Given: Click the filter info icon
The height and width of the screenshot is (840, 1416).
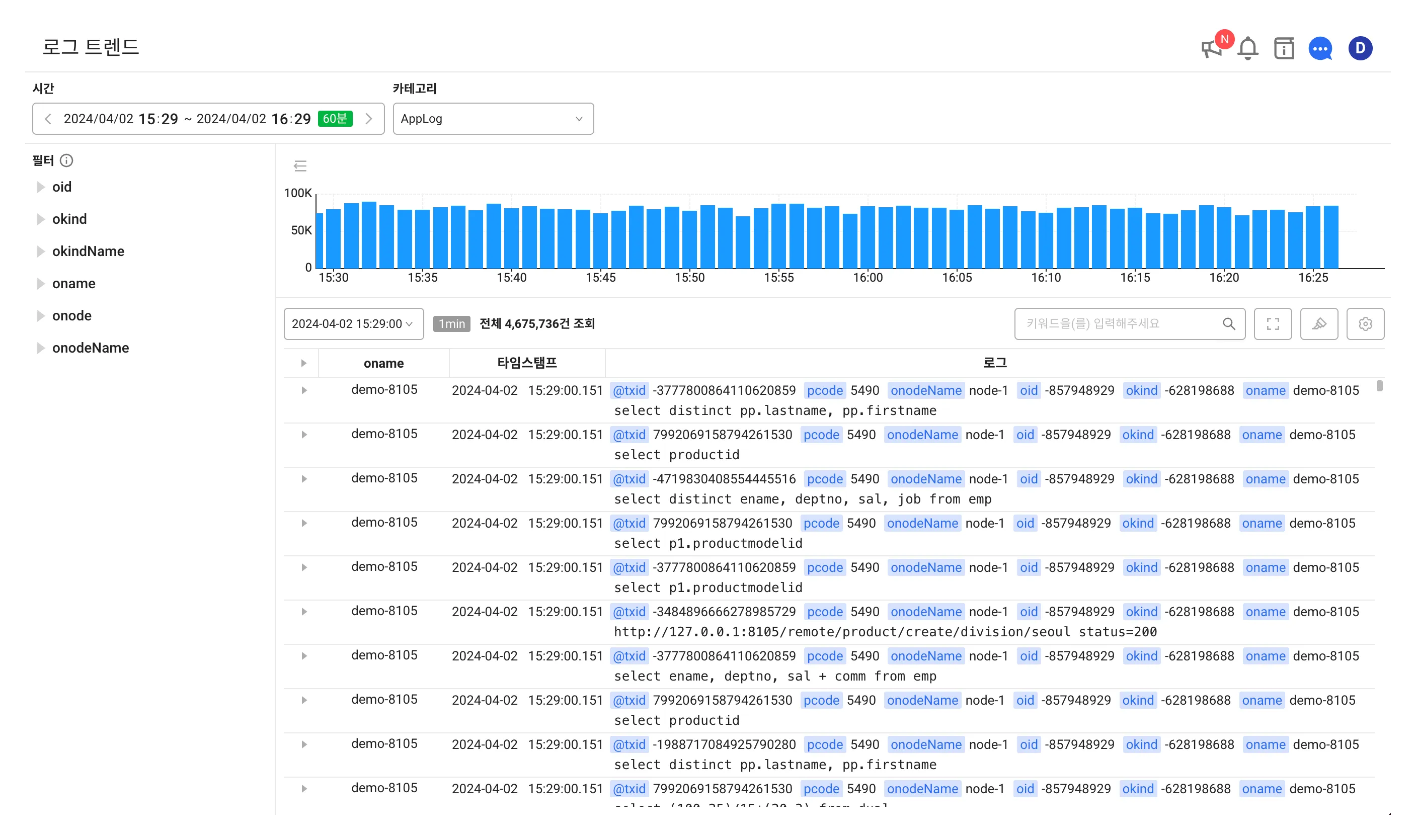Looking at the screenshot, I should (66, 161).
